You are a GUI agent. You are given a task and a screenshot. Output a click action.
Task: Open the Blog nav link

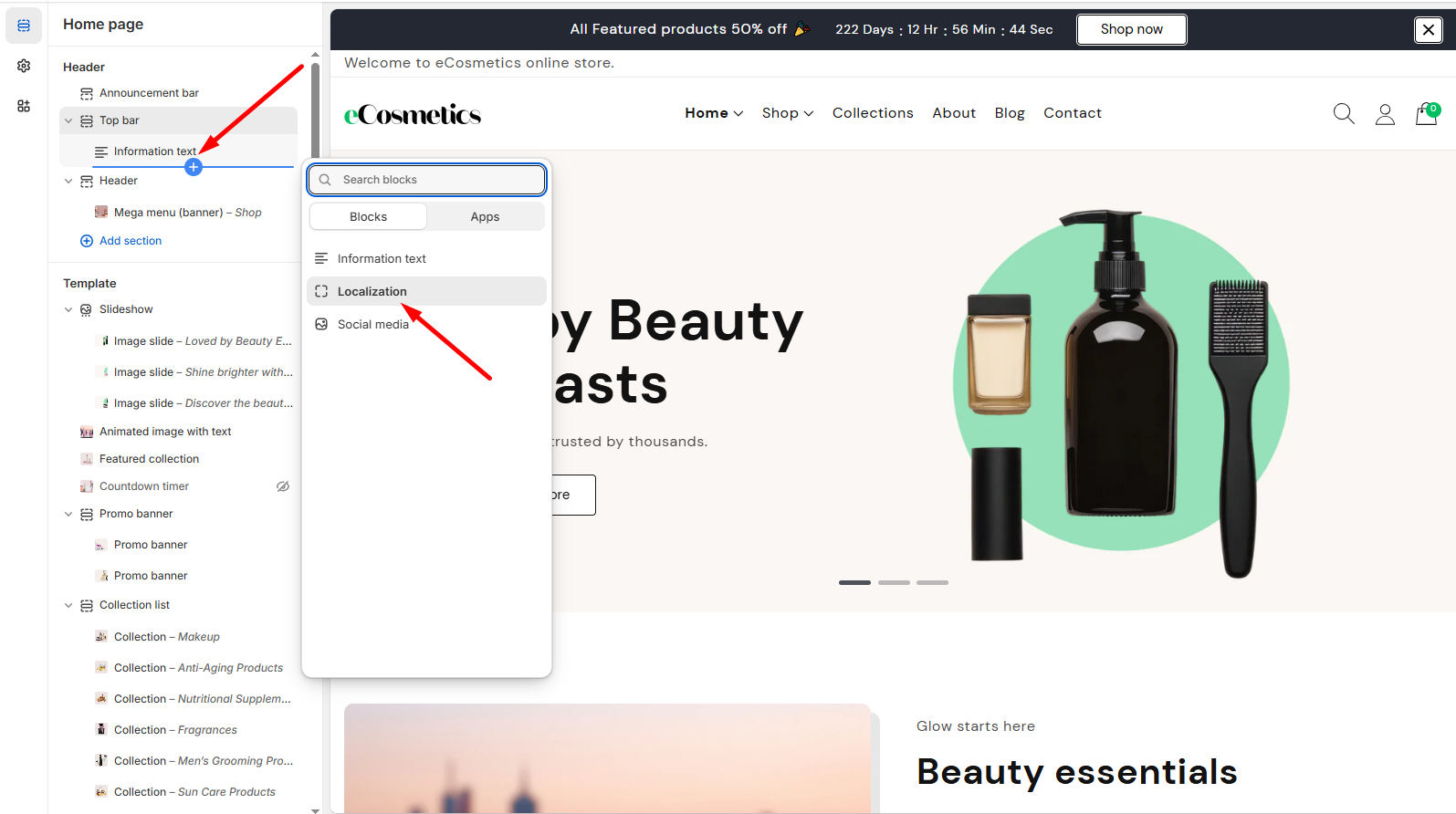(1010, 113)
